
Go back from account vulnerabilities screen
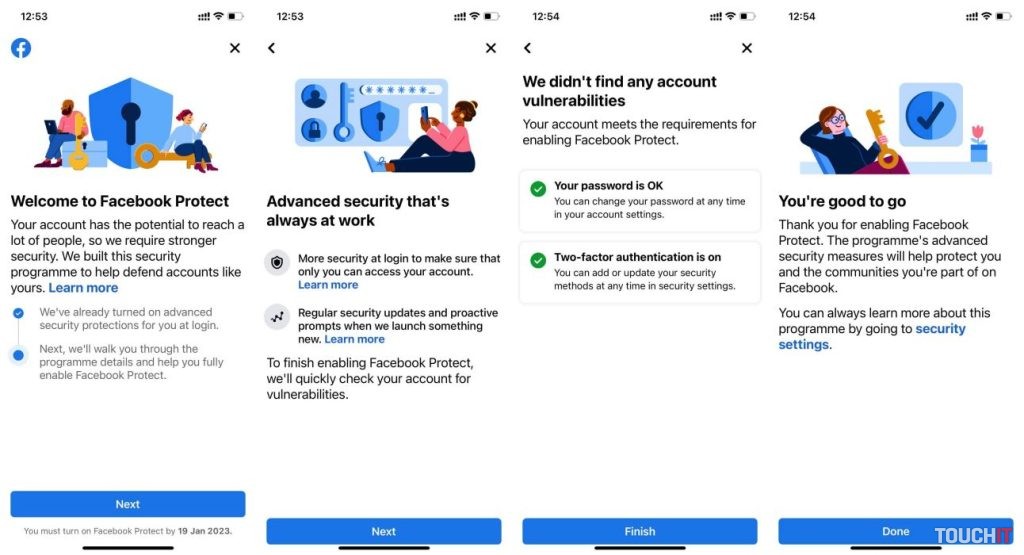coord(528,48)
